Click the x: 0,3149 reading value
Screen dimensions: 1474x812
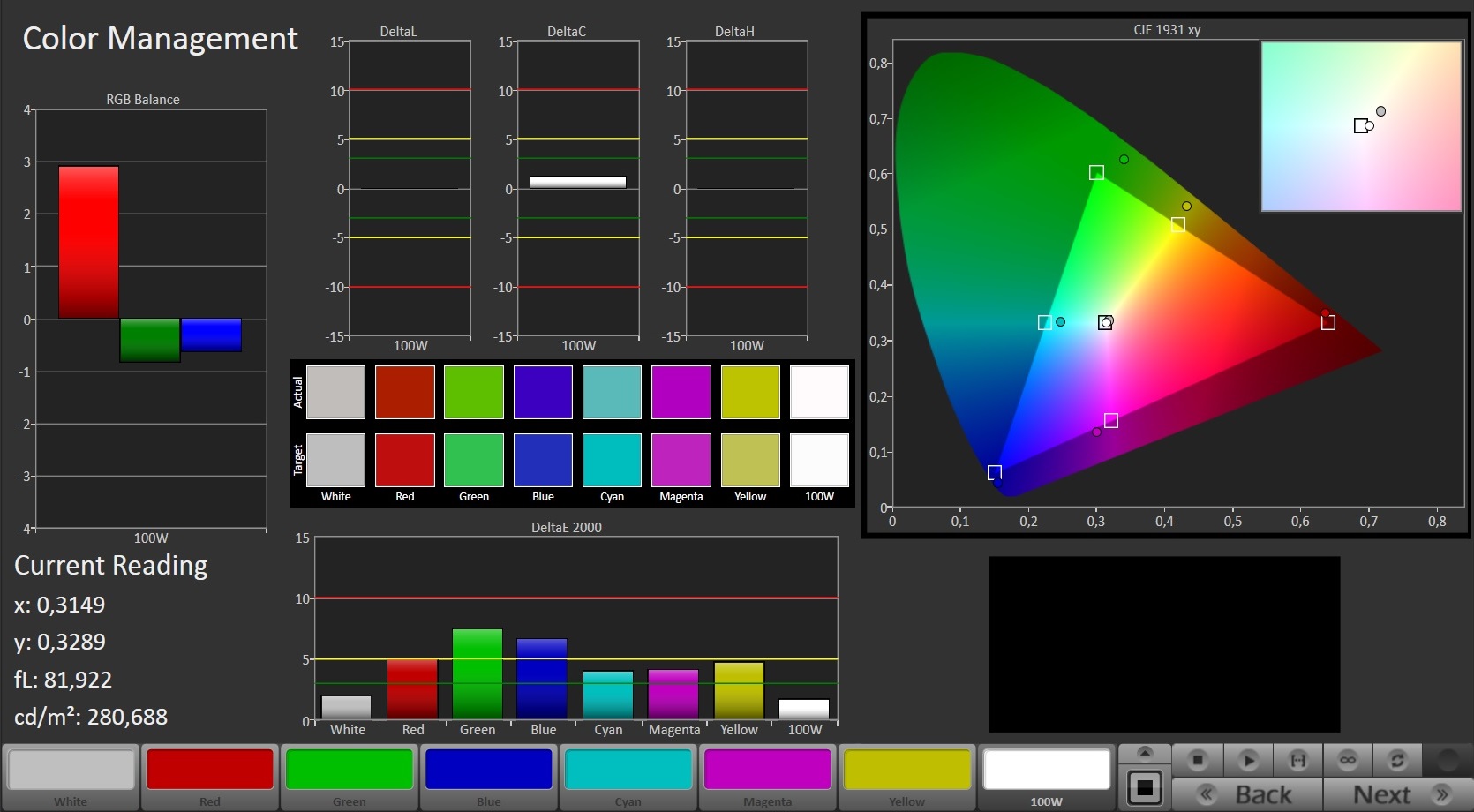click(x=59, y=605)
